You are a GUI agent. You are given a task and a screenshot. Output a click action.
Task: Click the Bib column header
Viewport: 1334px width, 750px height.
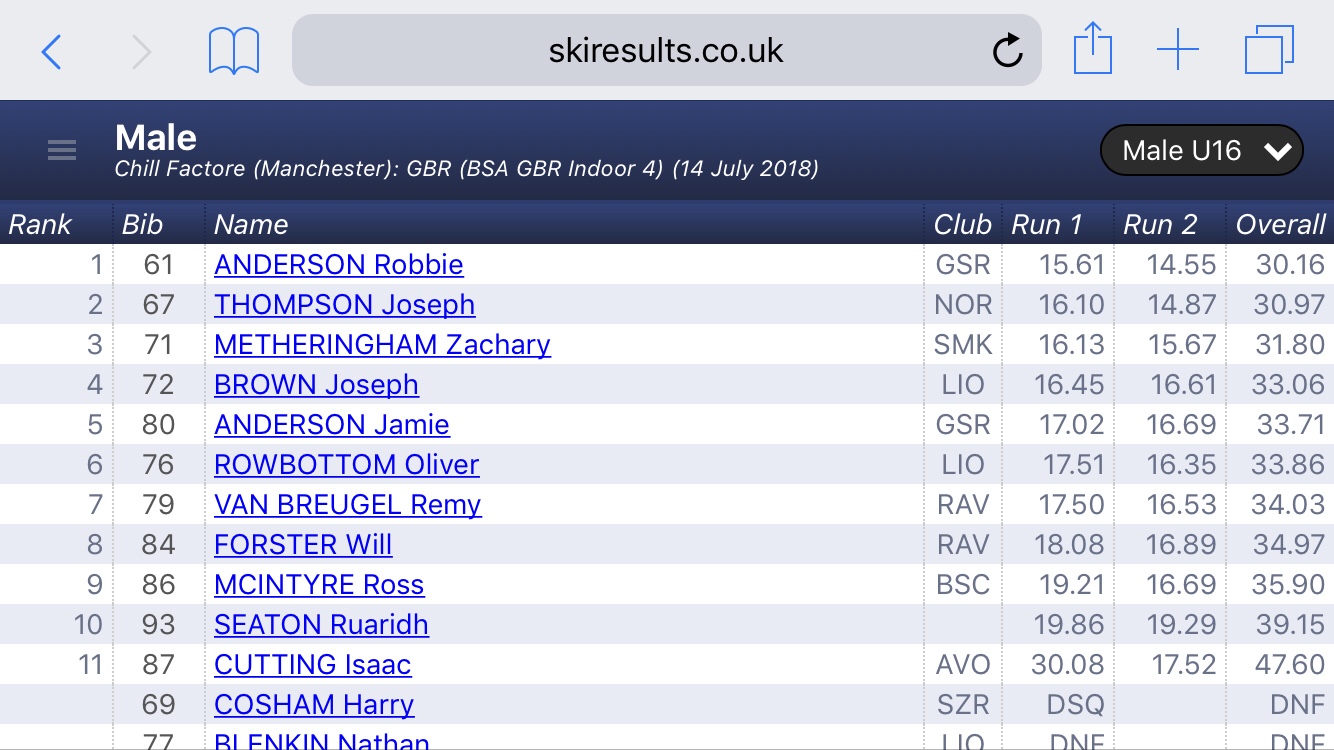point(142,224)
